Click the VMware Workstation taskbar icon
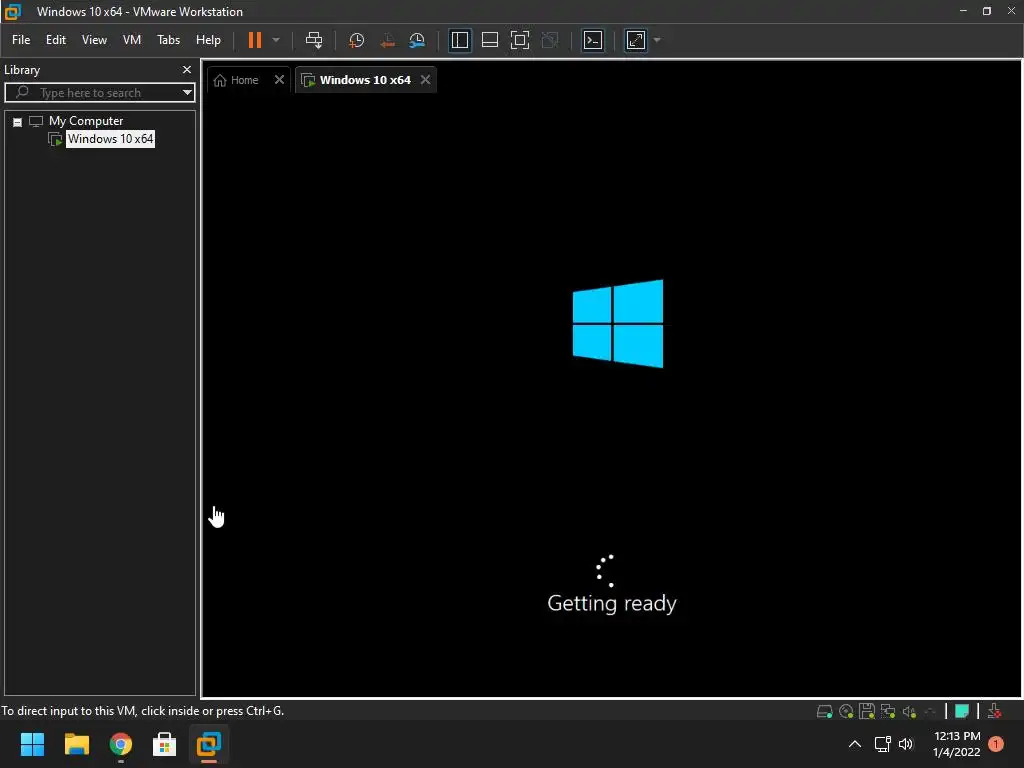Screen dimensions: 1024x768 209,744
